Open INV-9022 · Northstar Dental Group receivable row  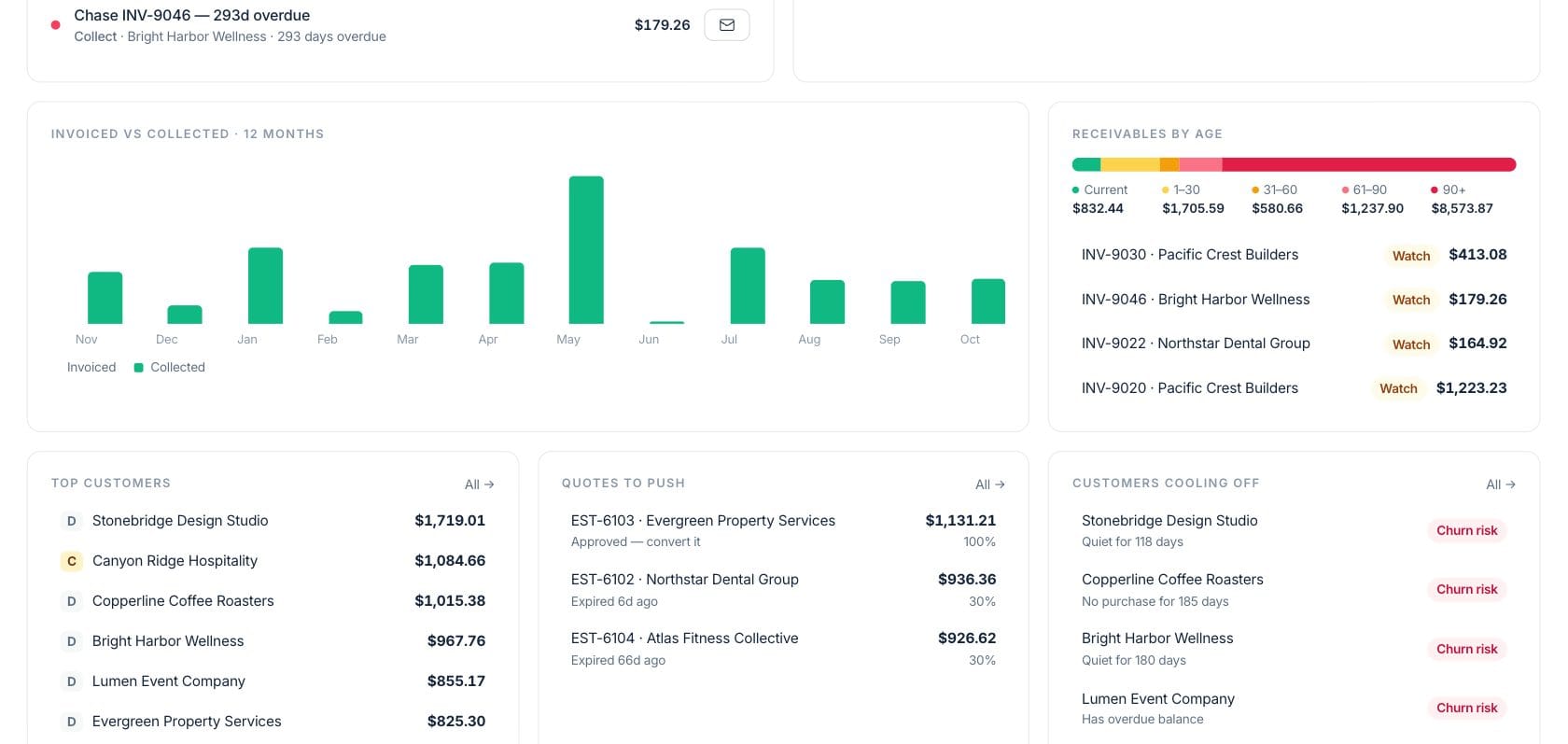[1294, 344]
